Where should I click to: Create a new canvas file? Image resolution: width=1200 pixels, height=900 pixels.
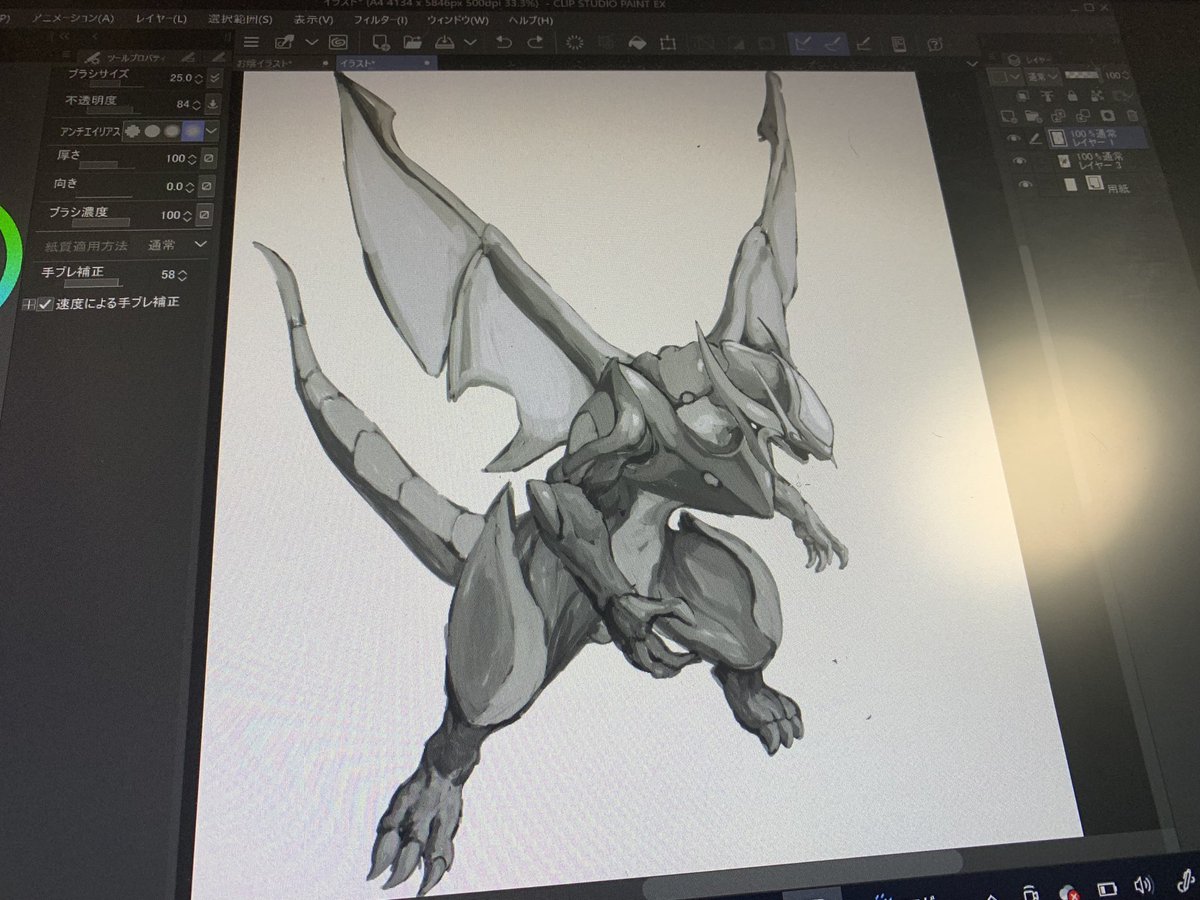pos(379,42)
